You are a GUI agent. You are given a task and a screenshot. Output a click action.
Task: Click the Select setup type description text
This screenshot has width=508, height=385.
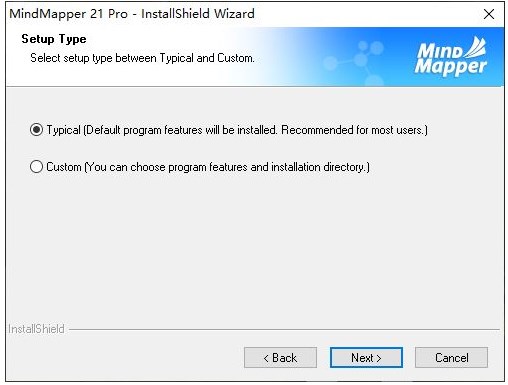142,58
